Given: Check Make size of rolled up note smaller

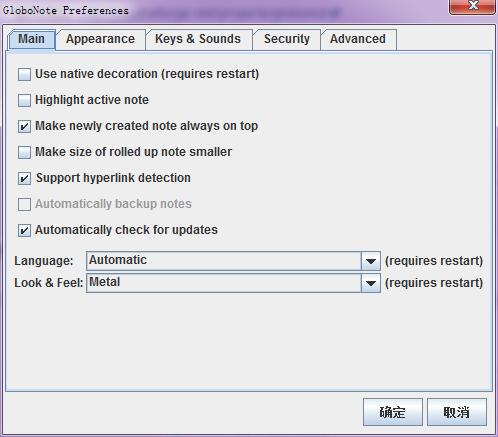Looking at the screenshot, I should [x=24, y=152].
